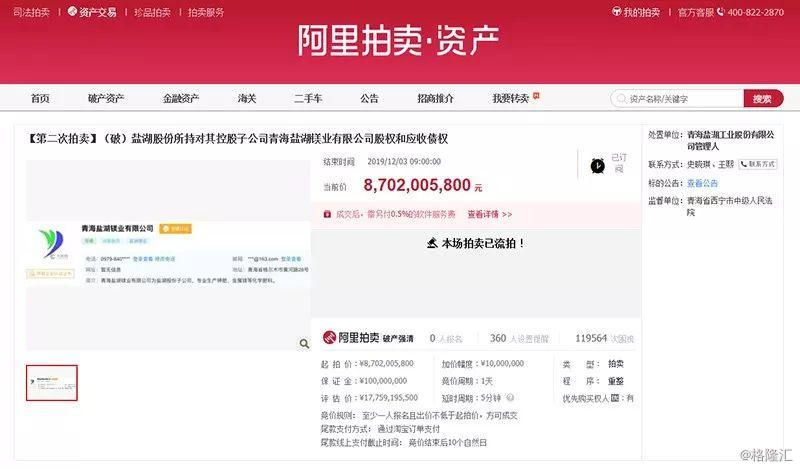800x469 pixels.
Task: Open the 破产资产 tab
Action: 106,98
